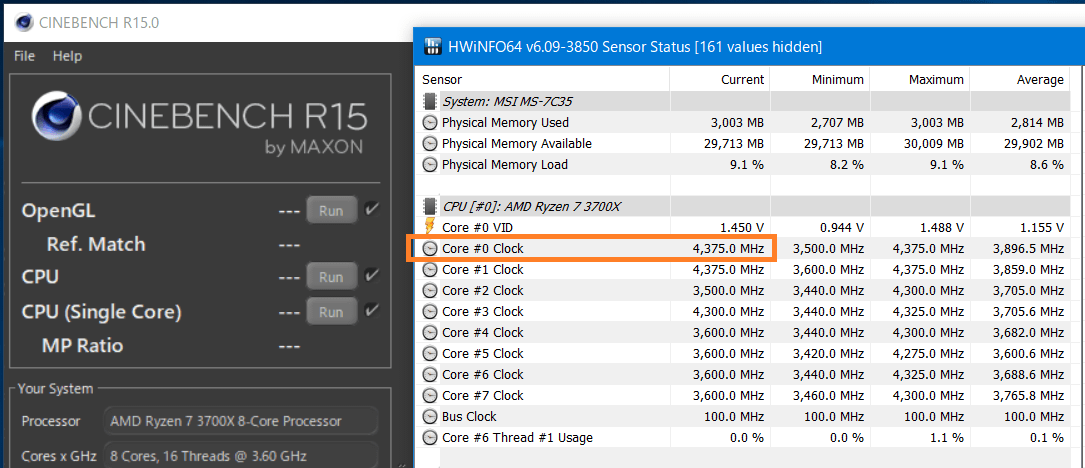Select the Core #2 Clock row label
Viewport: 1085px width, 468px height.
pyautogui.click(x=483, y=290)
